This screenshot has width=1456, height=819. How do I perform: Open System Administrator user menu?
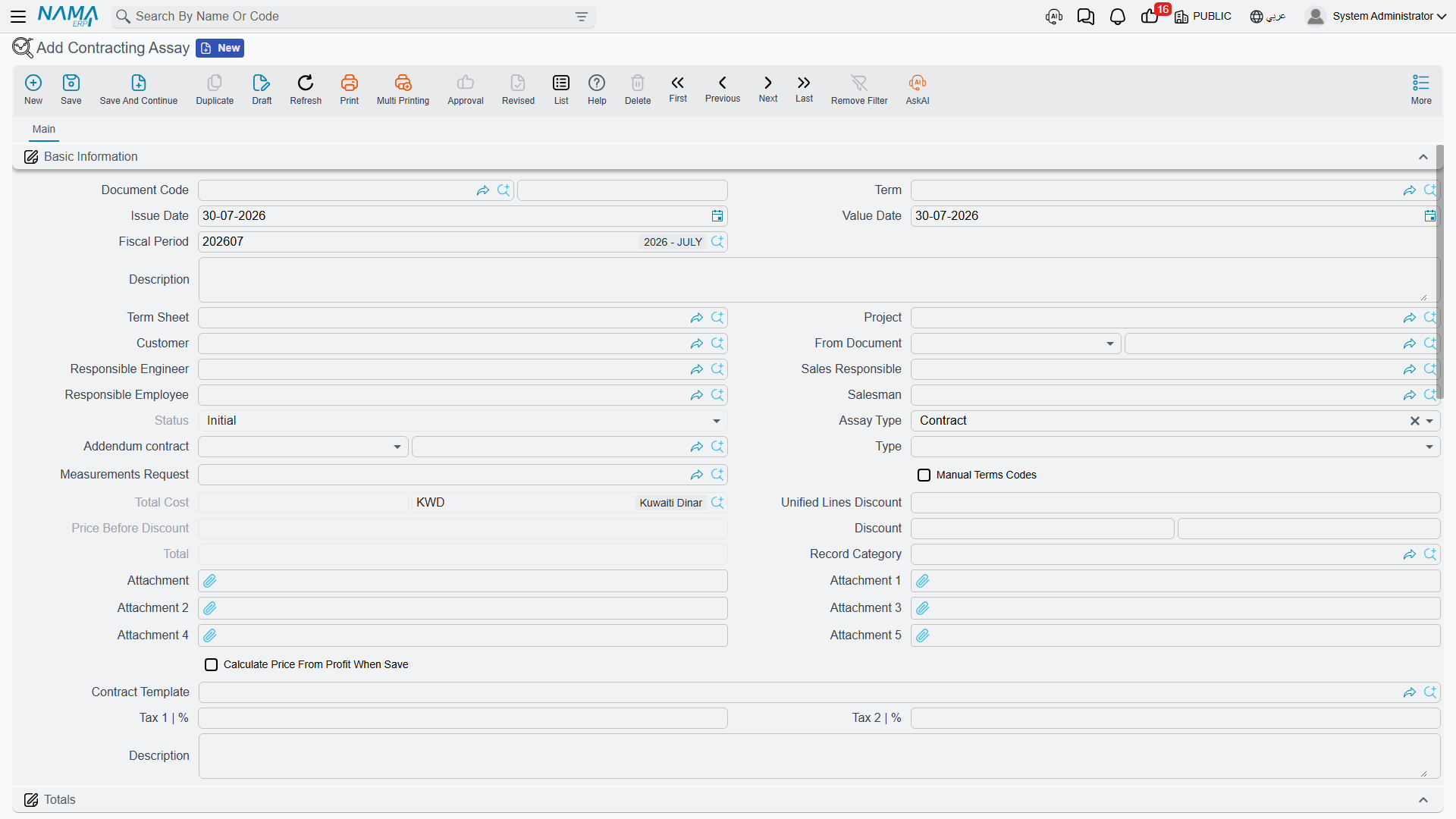[1376, 16]
